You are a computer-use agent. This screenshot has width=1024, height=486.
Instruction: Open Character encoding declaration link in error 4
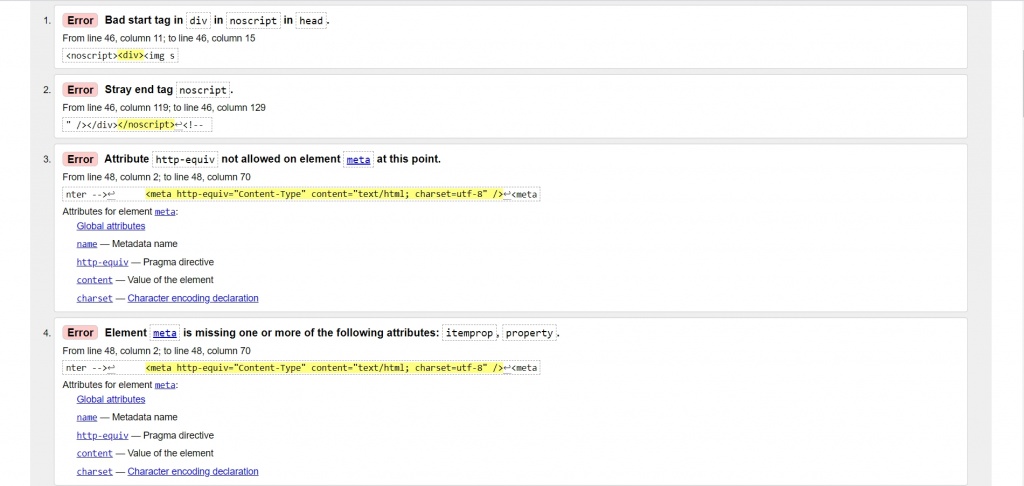point(193,471)
